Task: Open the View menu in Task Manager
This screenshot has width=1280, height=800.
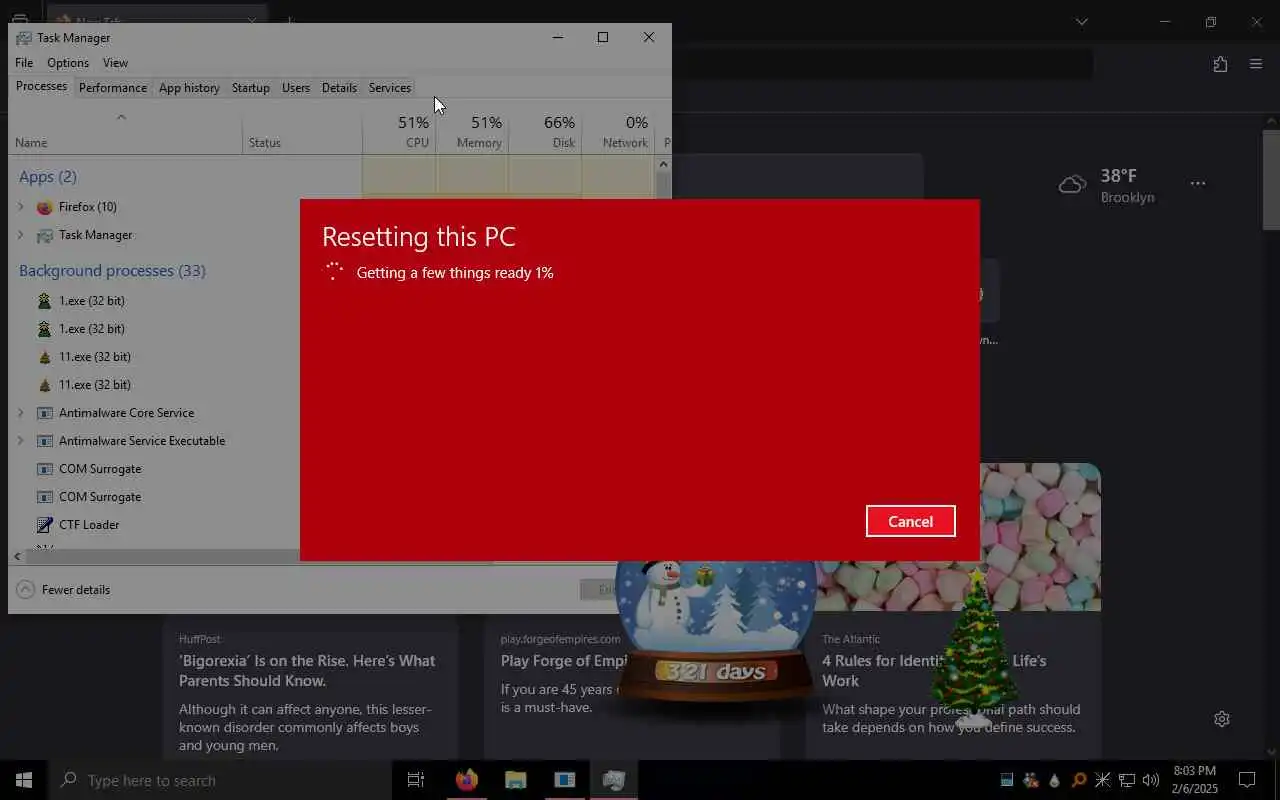Action: (x=115, y=63)
